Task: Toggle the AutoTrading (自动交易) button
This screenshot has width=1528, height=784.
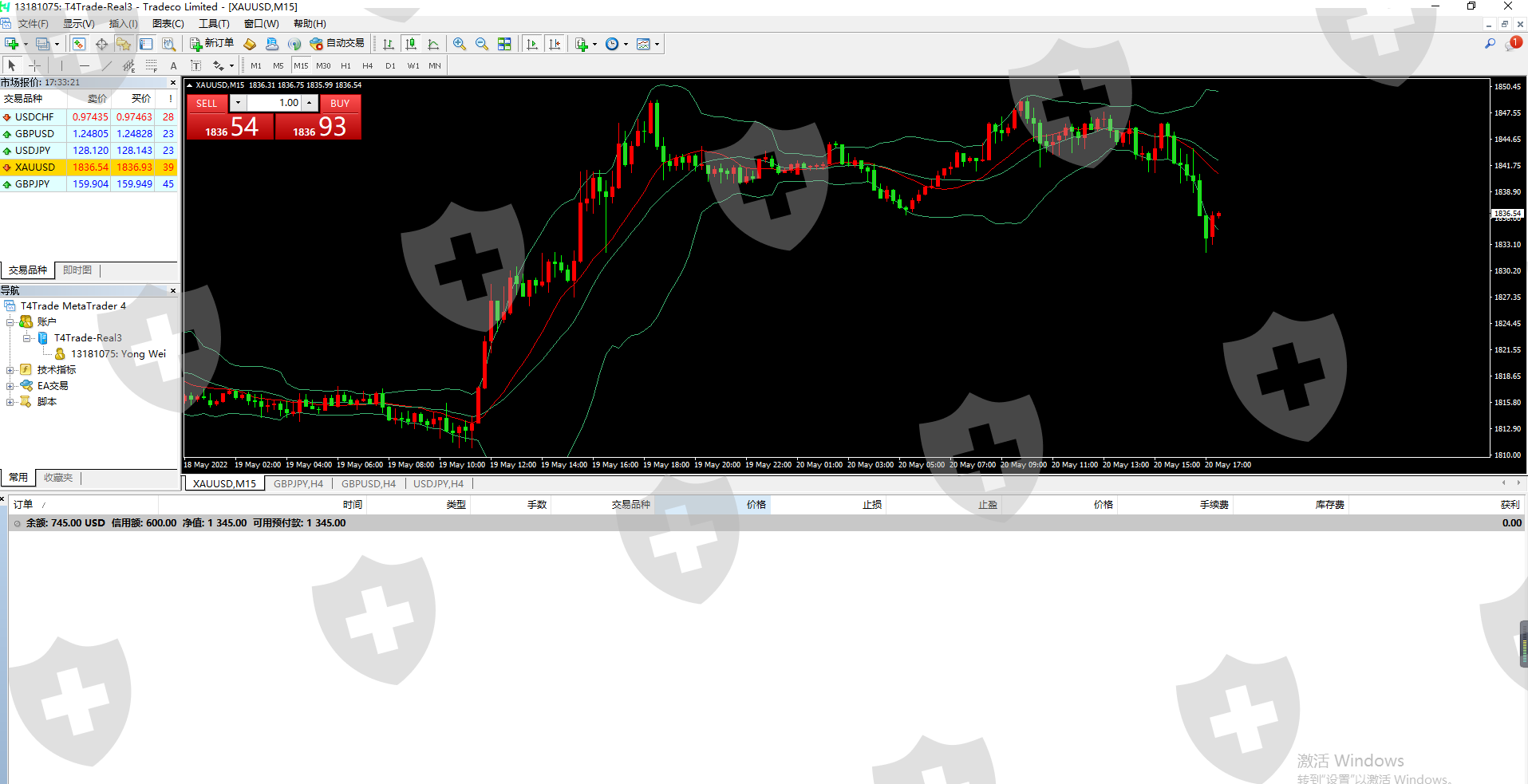Action: click(337, 44)
